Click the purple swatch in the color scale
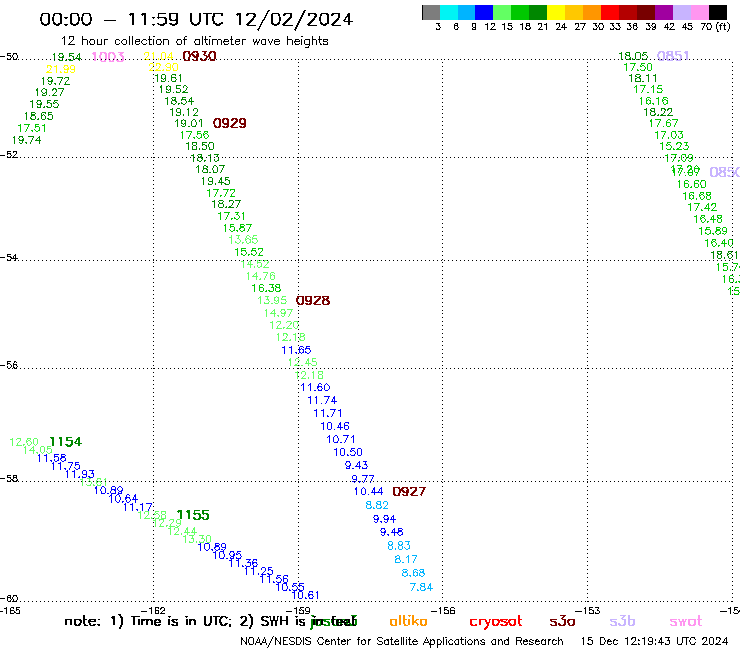The width and height of the screenshot is (740, 650). click(664, 12)
